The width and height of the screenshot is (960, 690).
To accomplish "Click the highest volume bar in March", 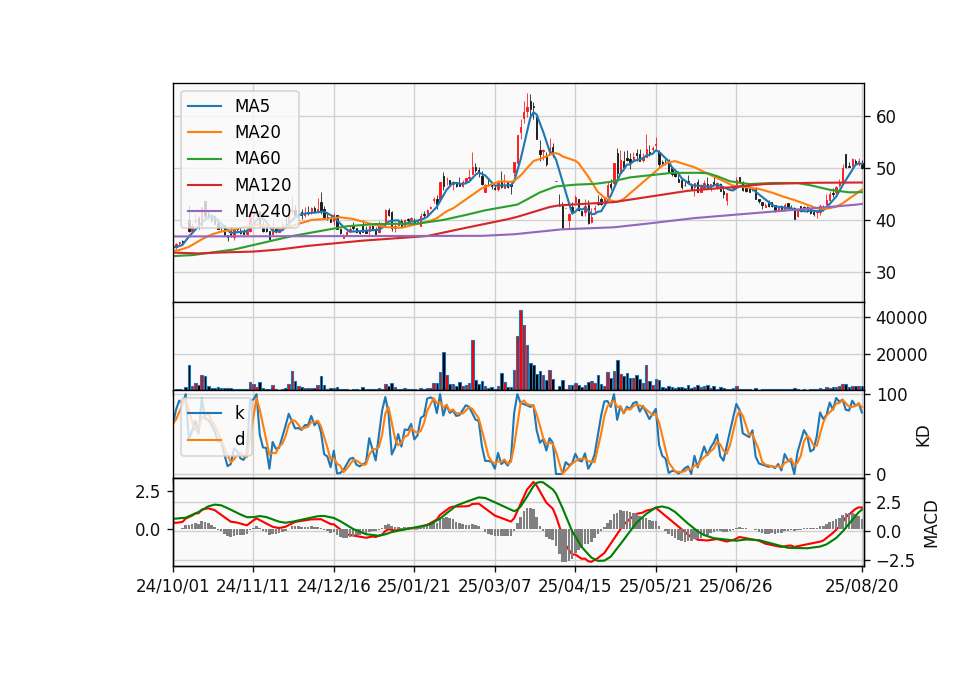I will tap(521, 350).
